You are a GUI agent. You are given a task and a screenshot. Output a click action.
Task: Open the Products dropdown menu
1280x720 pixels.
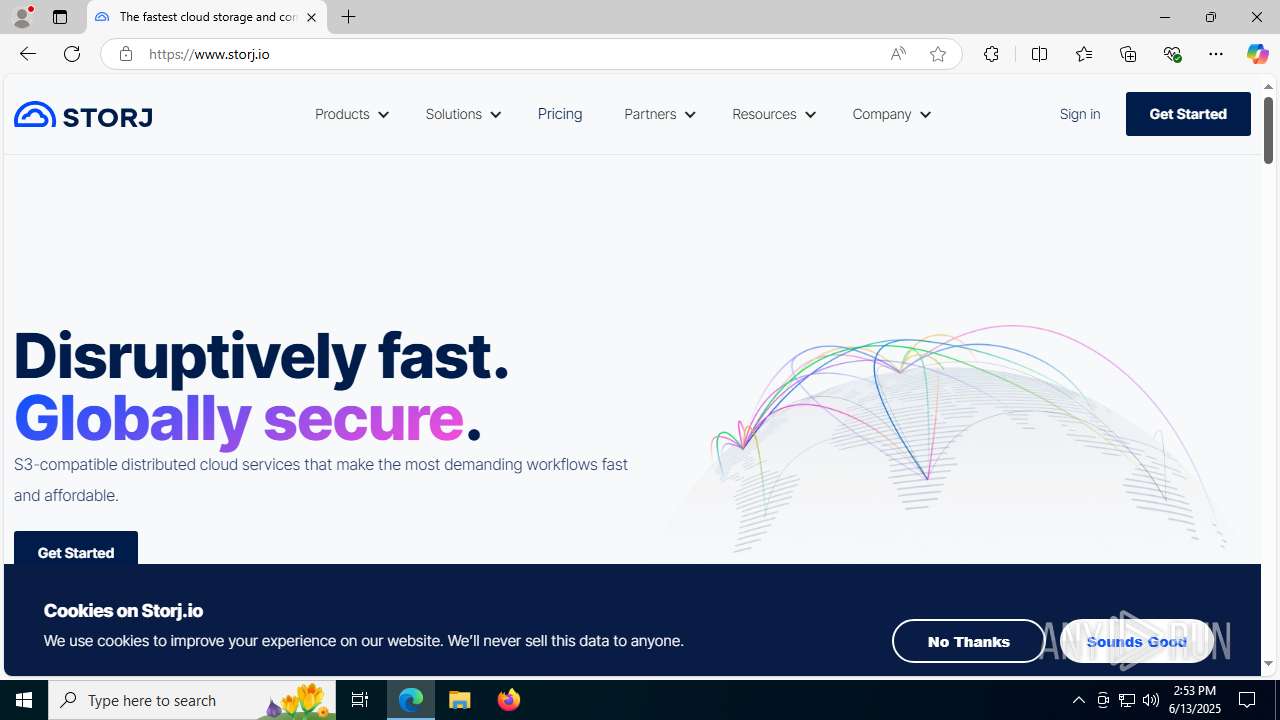(351, 114)
